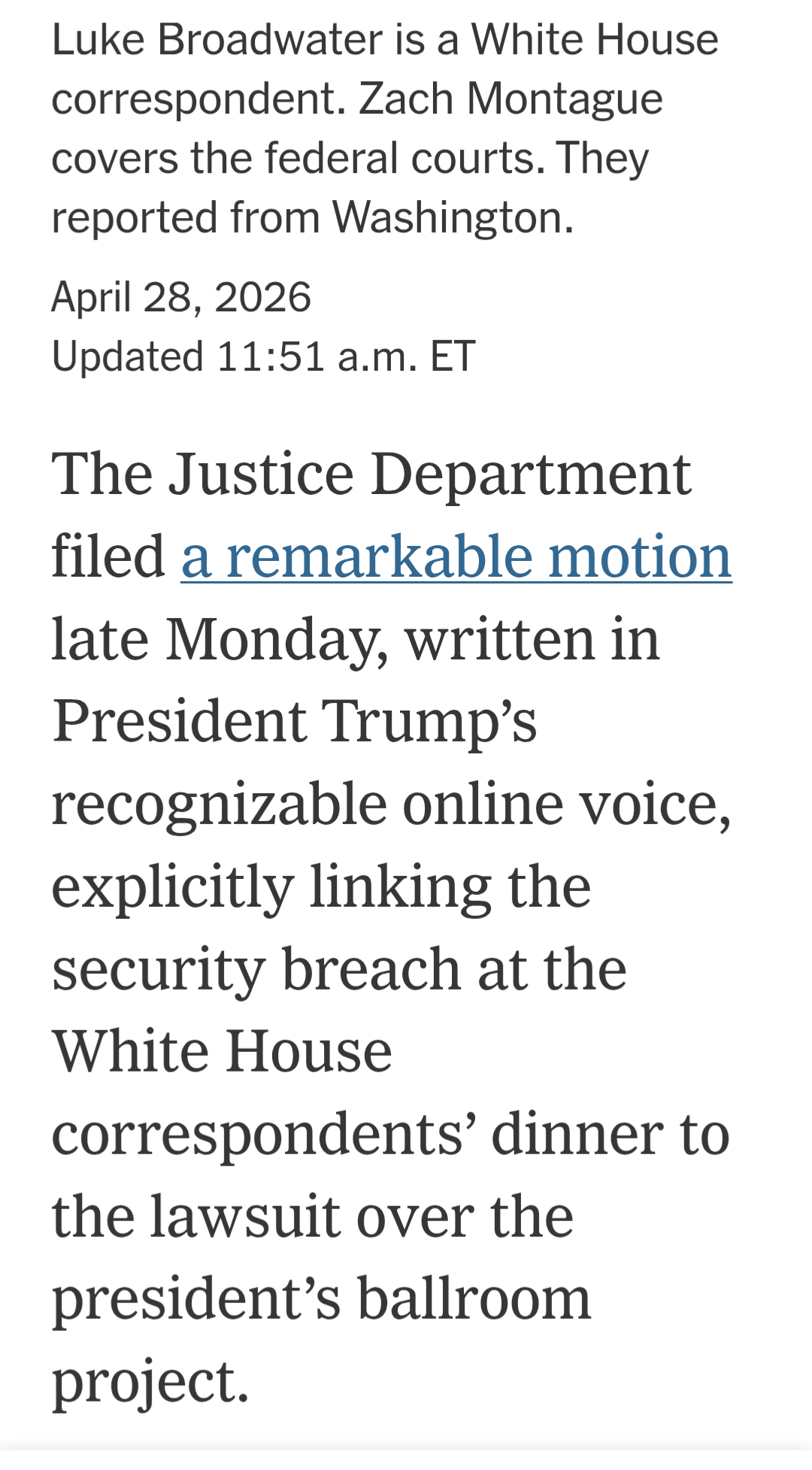Tap "President Trump's" in the article paragraph
This screenshot has height=1470, width=812.
294,721
